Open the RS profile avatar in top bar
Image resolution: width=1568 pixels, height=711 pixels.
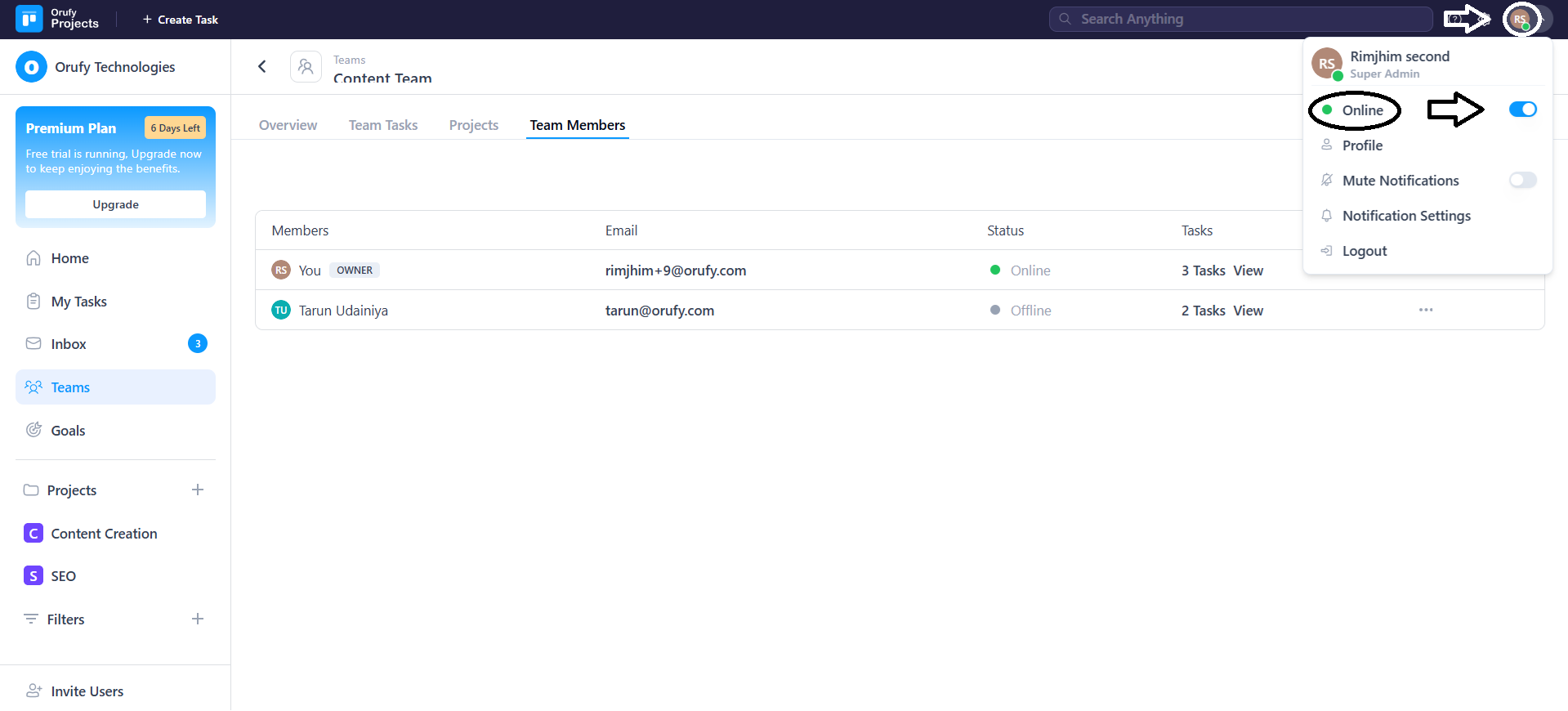point(1520,20)
